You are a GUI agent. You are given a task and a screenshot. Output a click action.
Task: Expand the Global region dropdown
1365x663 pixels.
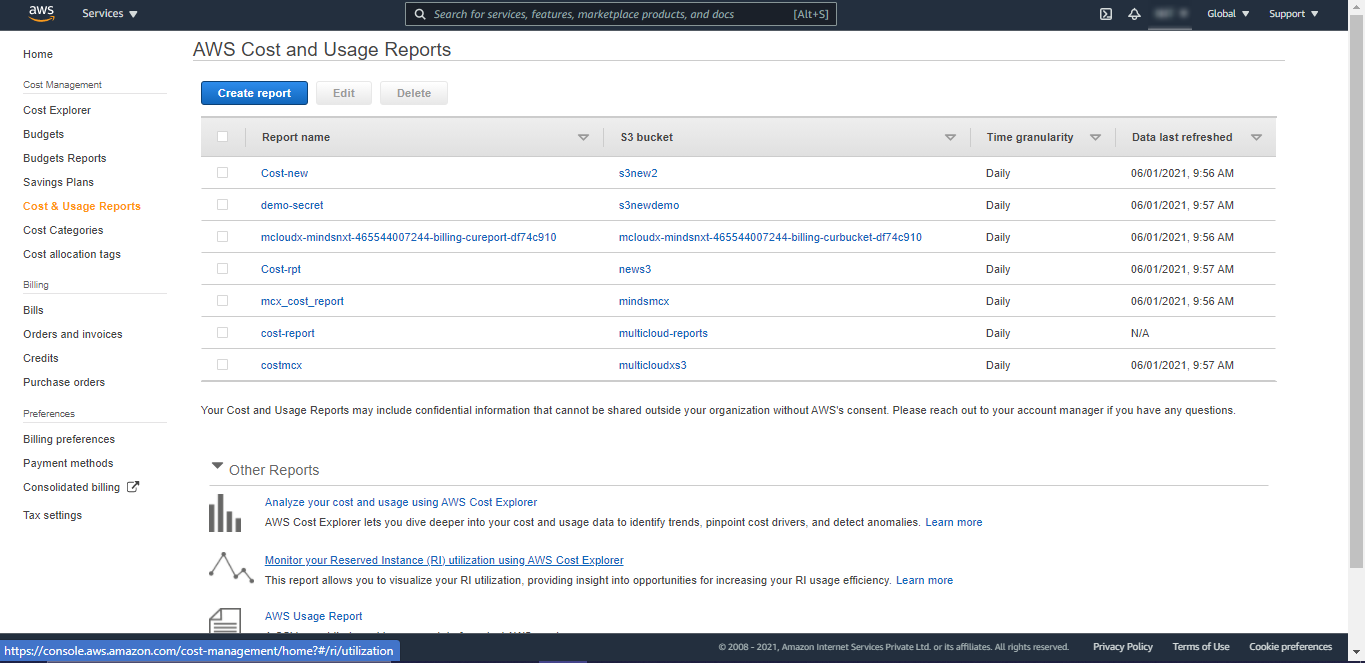1228,14
